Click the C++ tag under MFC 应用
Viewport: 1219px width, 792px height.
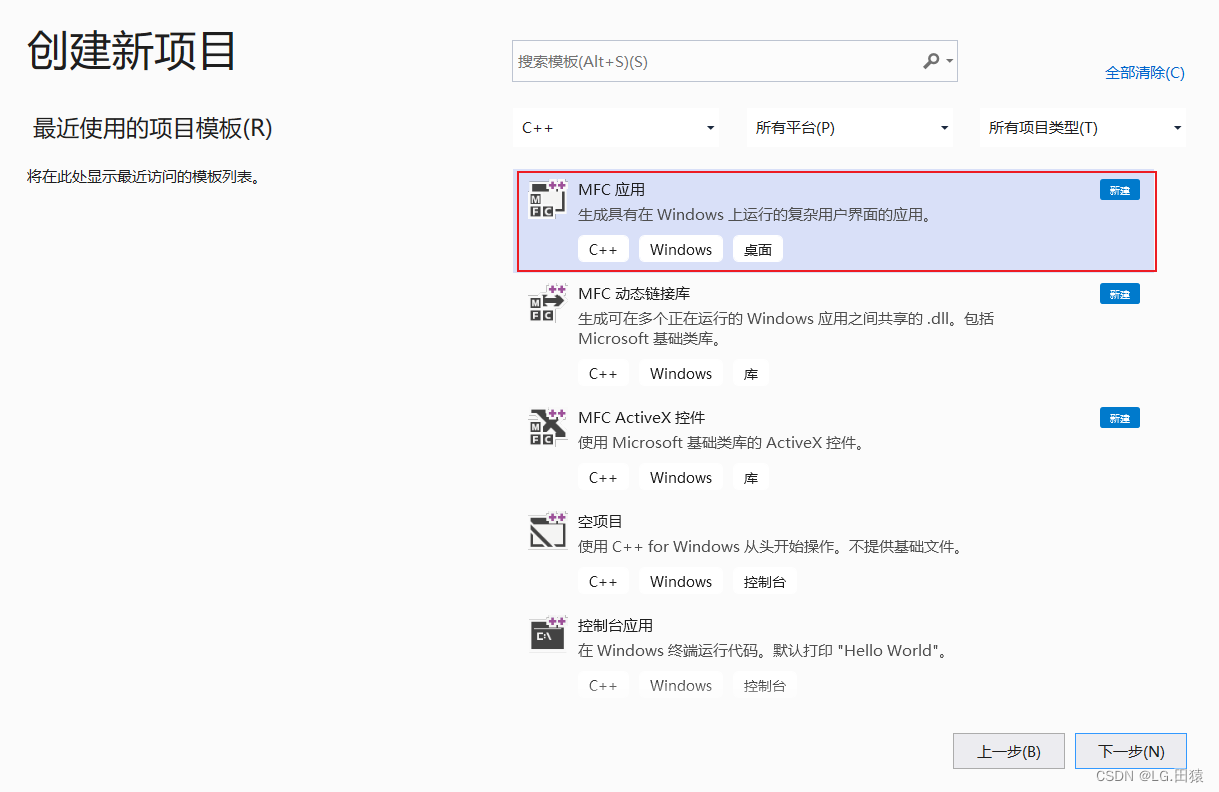[603, 249]
